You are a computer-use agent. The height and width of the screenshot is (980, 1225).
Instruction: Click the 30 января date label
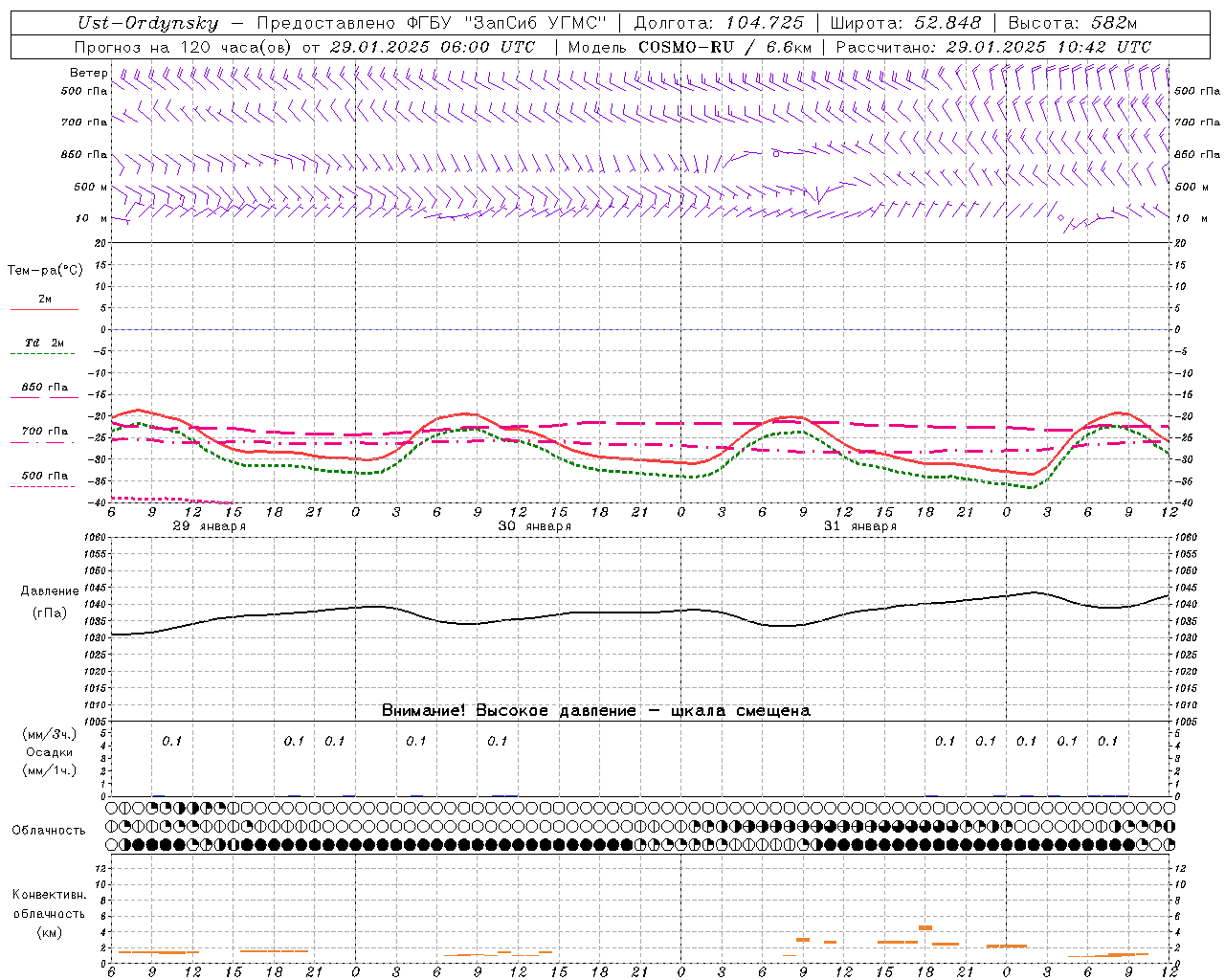tap(535, 526)
